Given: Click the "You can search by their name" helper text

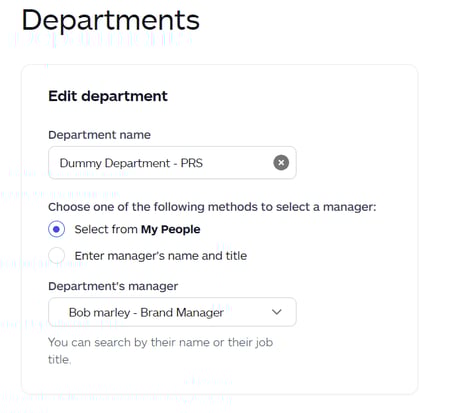Looking at the screenshot, I should pos(160,351).
